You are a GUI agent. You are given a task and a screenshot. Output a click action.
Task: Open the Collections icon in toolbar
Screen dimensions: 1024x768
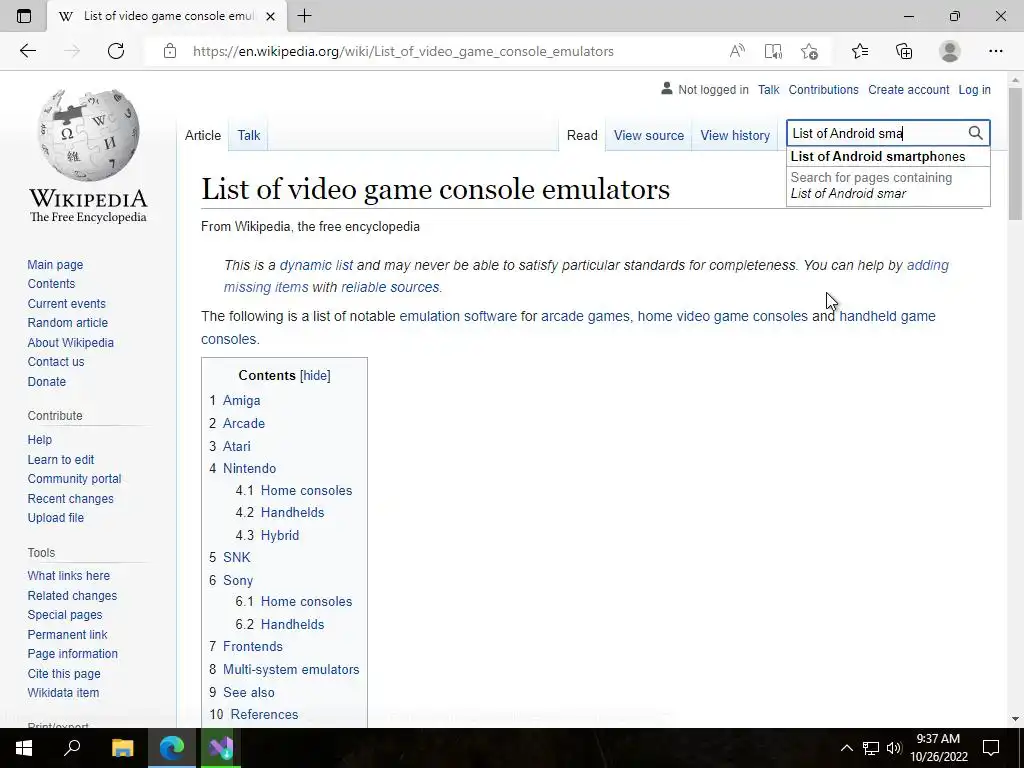pos(904,51)
